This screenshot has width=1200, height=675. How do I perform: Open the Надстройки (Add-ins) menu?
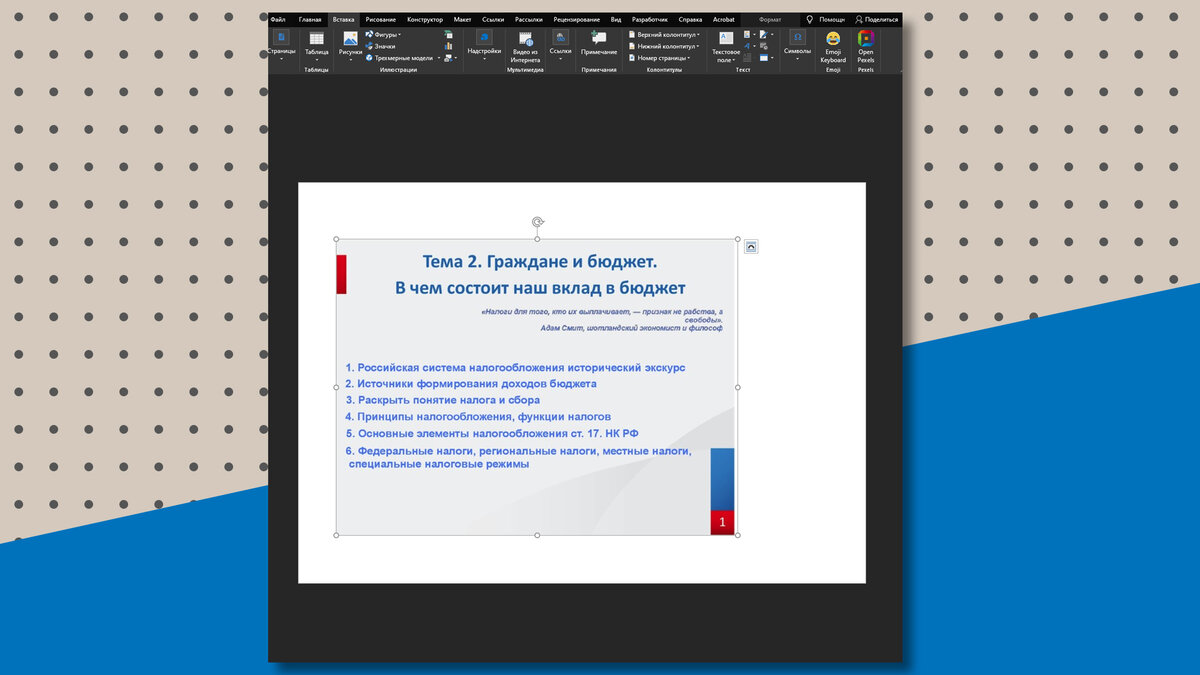tap(484, 46)
